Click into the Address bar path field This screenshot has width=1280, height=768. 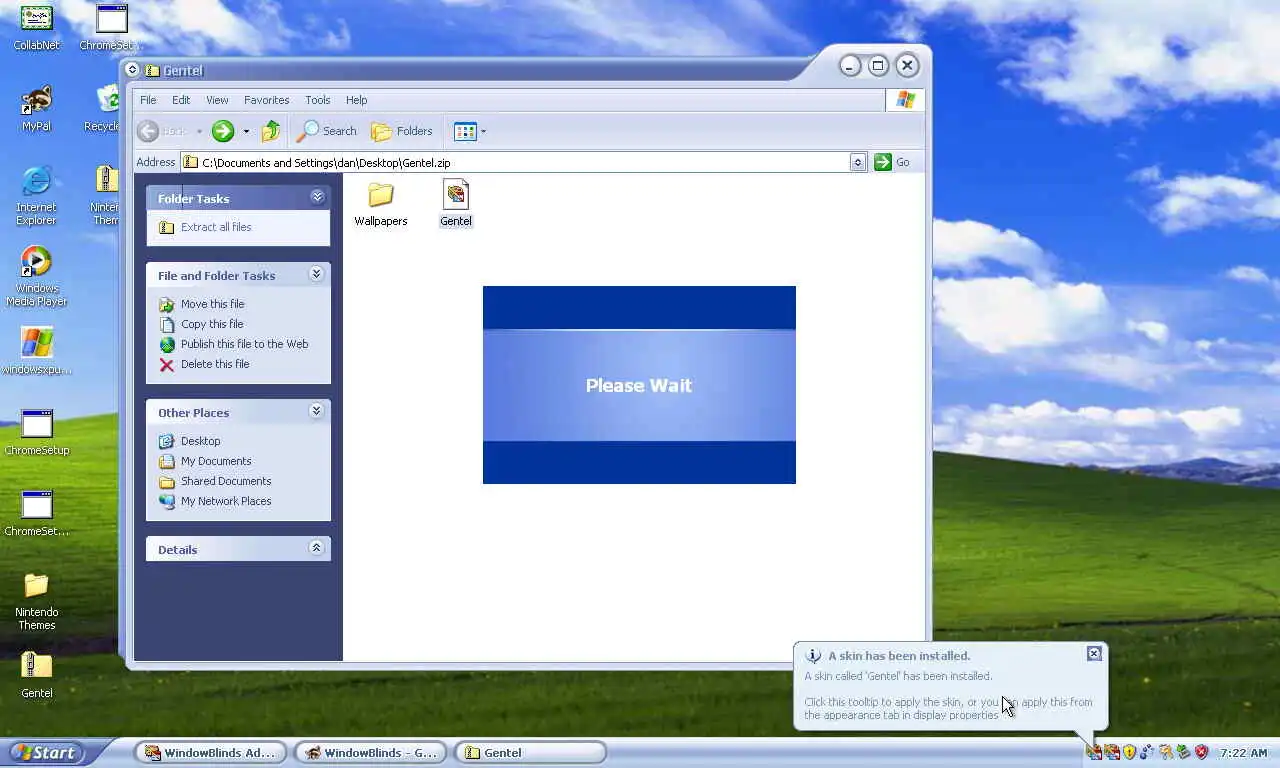514,162
